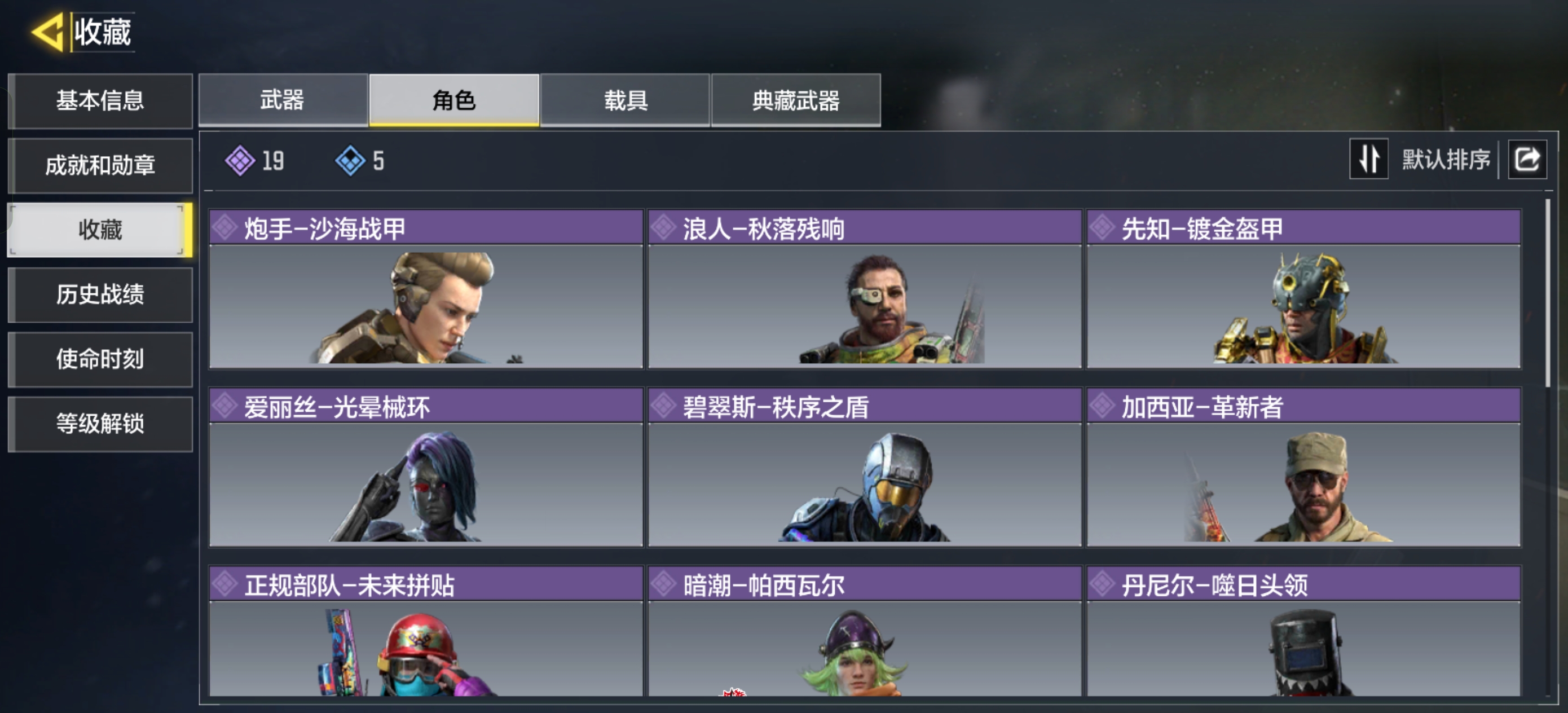This screenshot has height=713, width=1568.
Task: Click the vertical scrollbar of character list
Action: click(x=1548, y=292)
